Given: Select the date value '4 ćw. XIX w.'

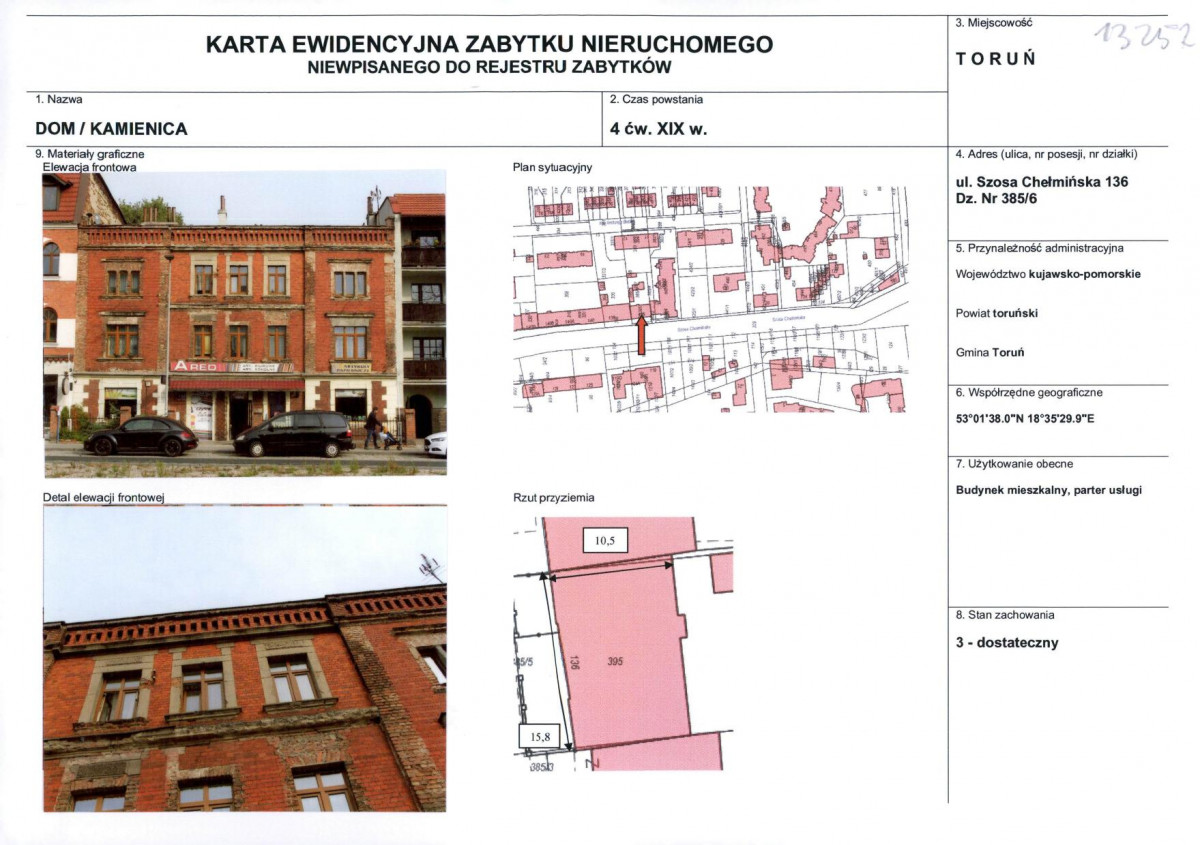Looking at the screenshot, I should [659, 128].
